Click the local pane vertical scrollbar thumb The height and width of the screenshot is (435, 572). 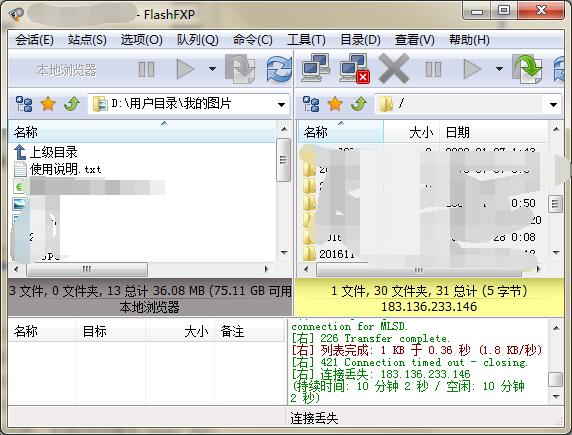point(283,160)
